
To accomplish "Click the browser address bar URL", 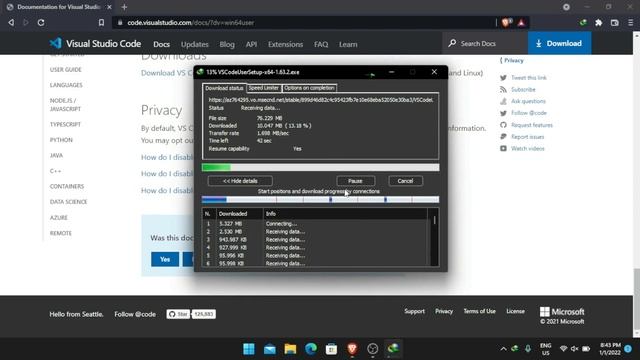I will pyautogui.click(x=191, y=22).
